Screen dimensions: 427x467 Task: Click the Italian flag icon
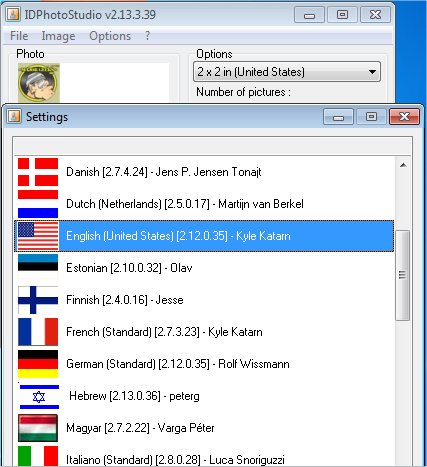pyautogui.click(x=38, y=456)
